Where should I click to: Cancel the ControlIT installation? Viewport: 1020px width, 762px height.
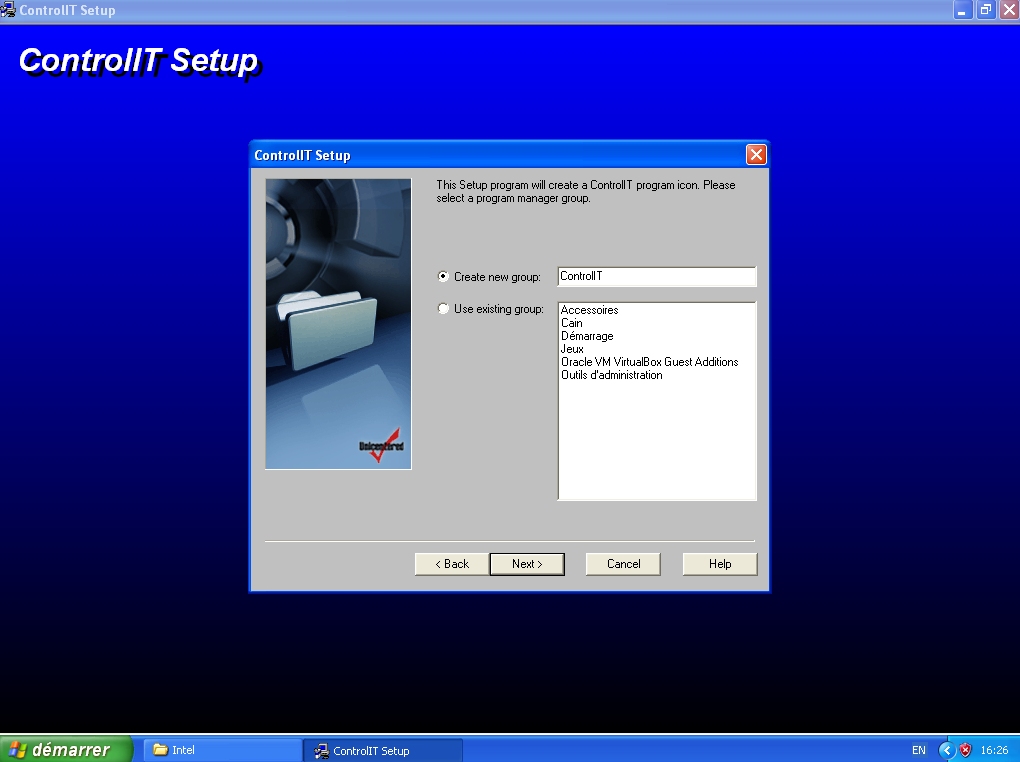click(x=623, y=564)
